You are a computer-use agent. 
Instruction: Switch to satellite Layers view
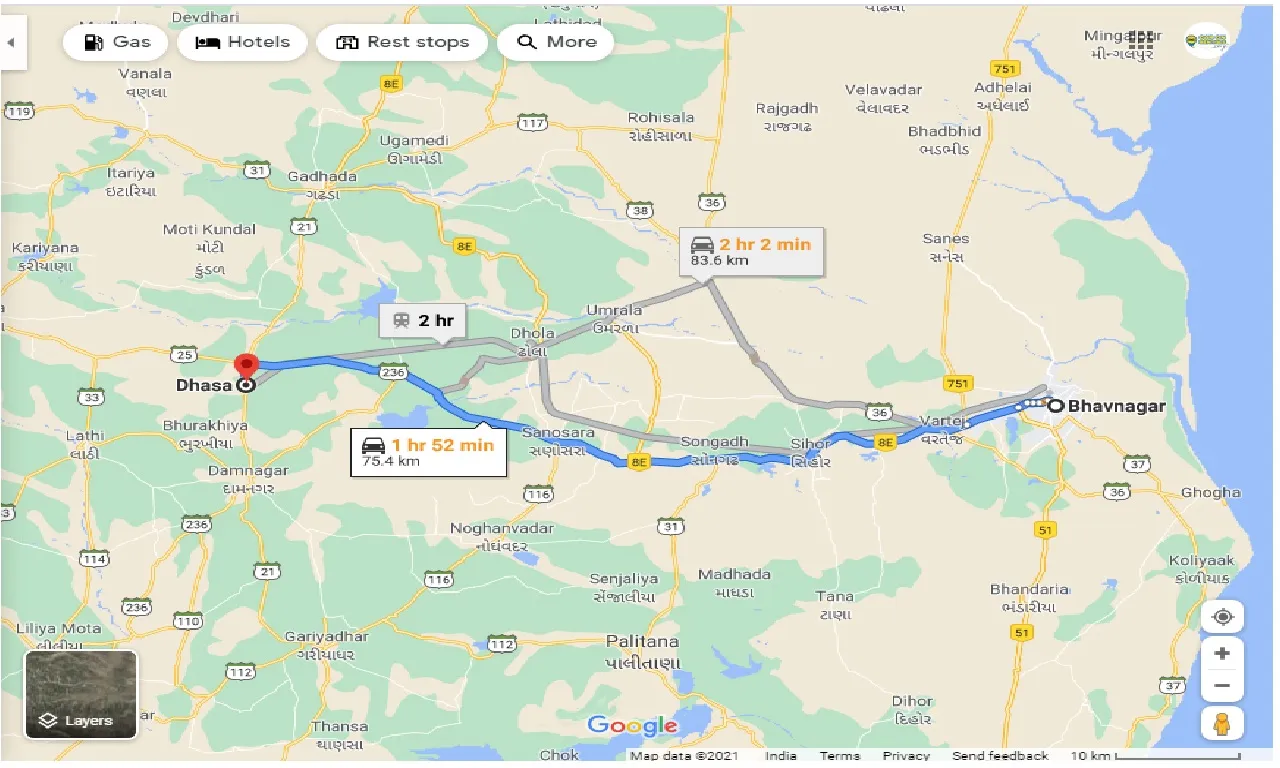coord(81,695)
